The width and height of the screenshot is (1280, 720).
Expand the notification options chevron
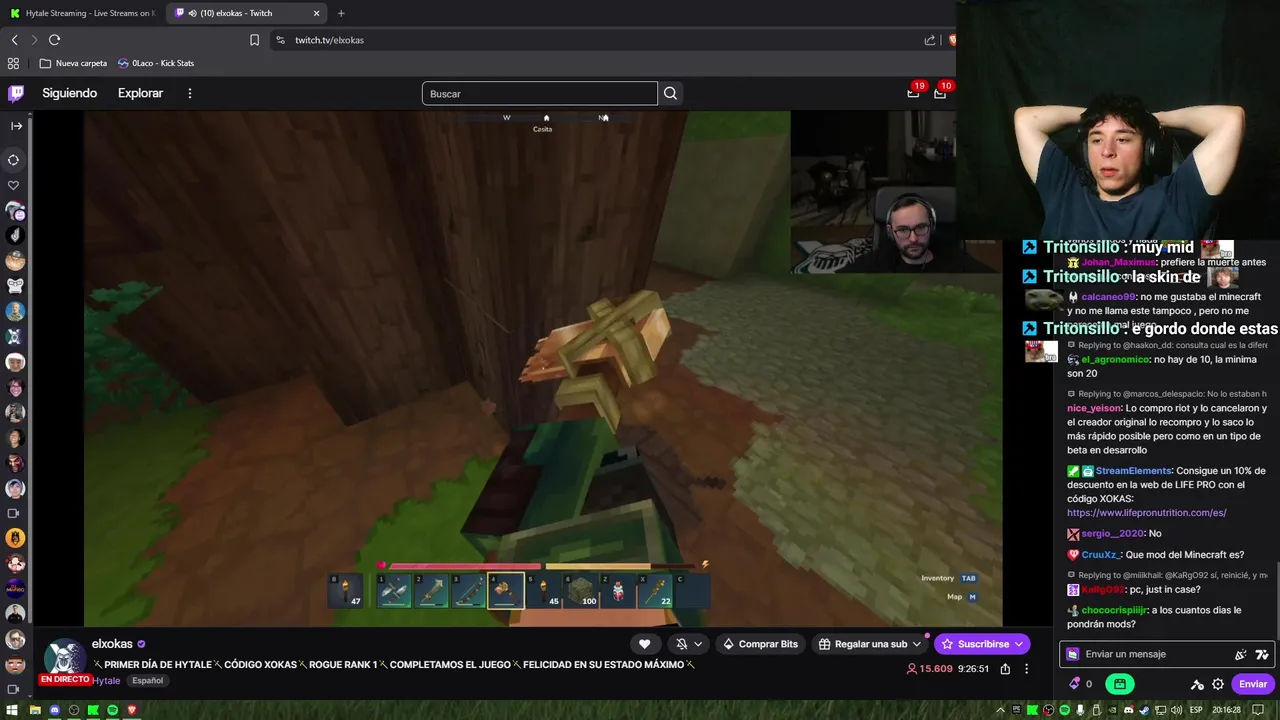click(698, 644)
